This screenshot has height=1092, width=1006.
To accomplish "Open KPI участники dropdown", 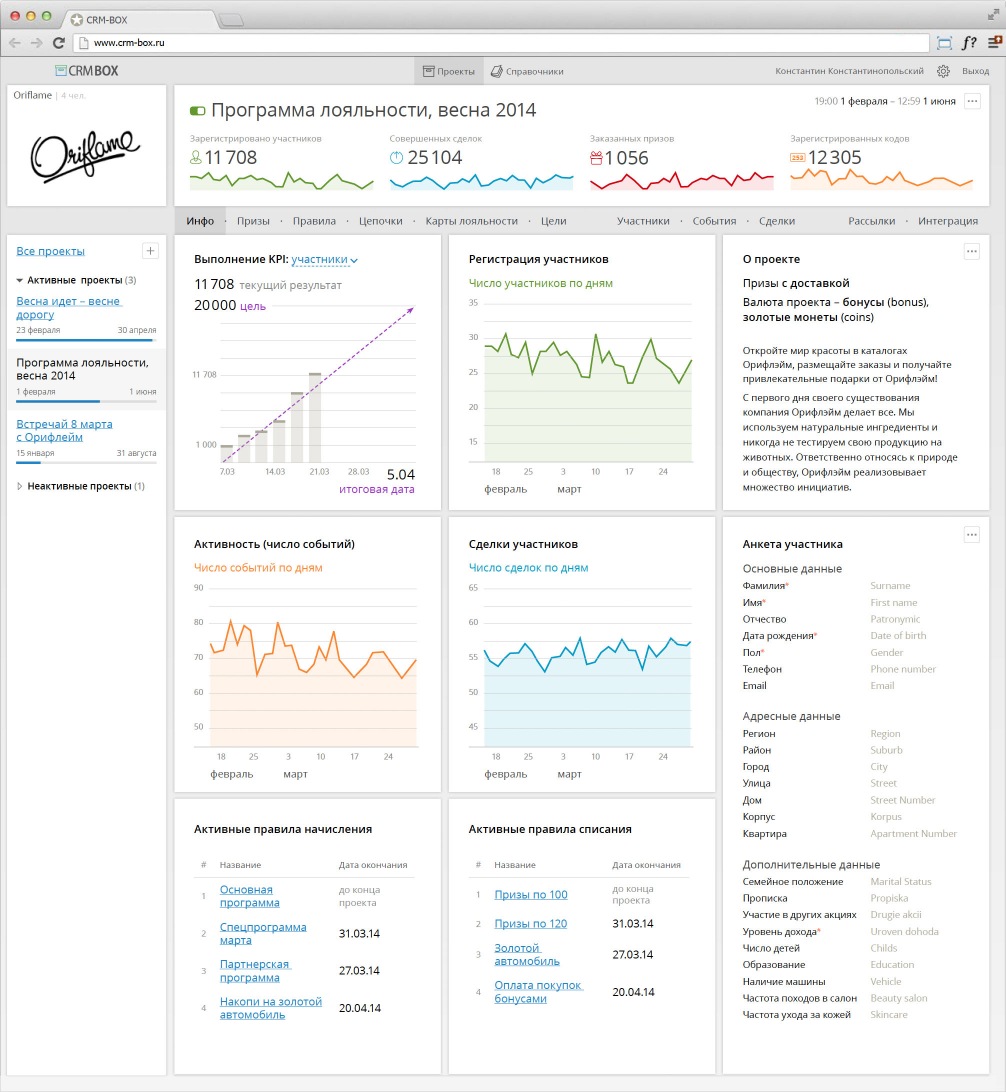I will 324,259.
